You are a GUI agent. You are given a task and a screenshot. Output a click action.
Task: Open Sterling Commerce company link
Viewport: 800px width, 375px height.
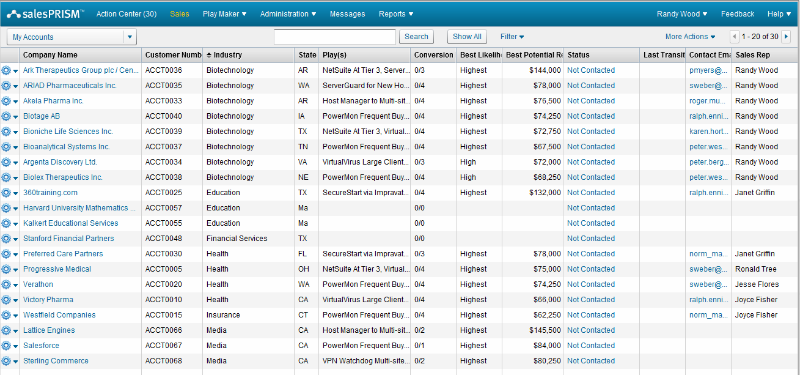click(56, 361)
